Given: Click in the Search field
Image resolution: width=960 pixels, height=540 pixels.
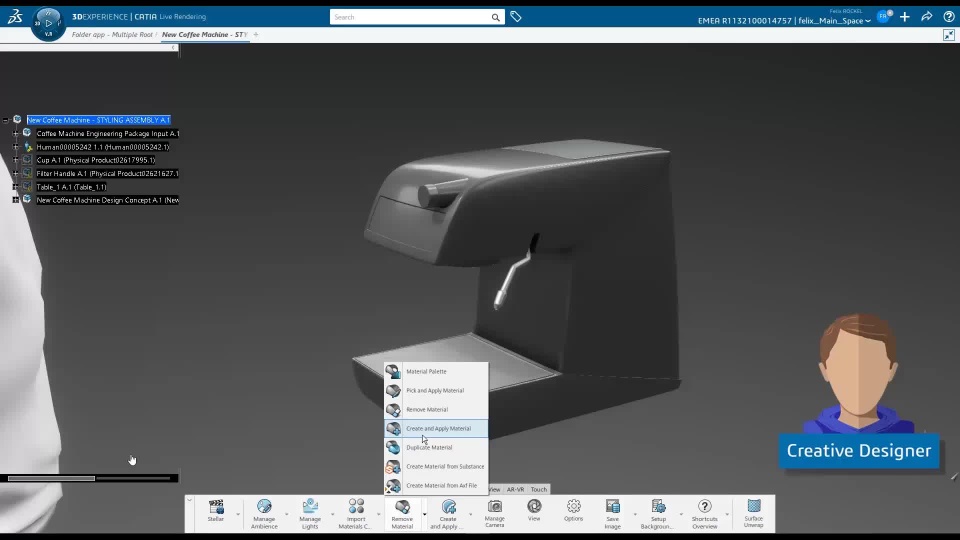Looking at the screenshot, I should coord(411,17).
